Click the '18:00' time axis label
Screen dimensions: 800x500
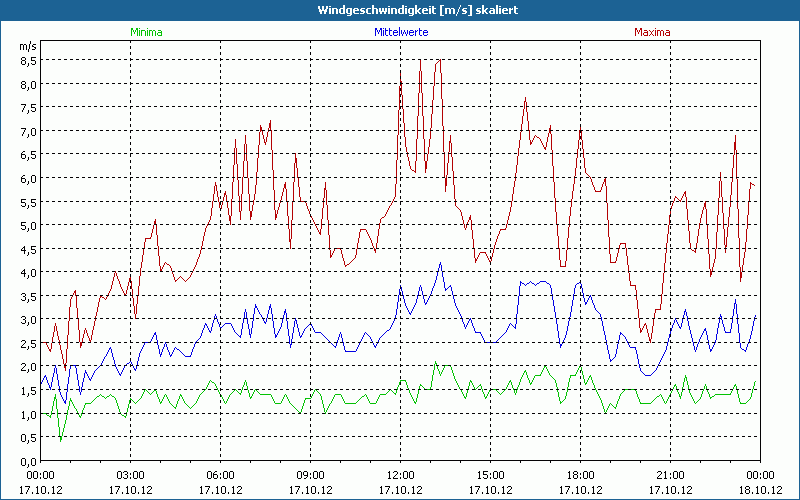pyautogui.click(x=580, y=476)
